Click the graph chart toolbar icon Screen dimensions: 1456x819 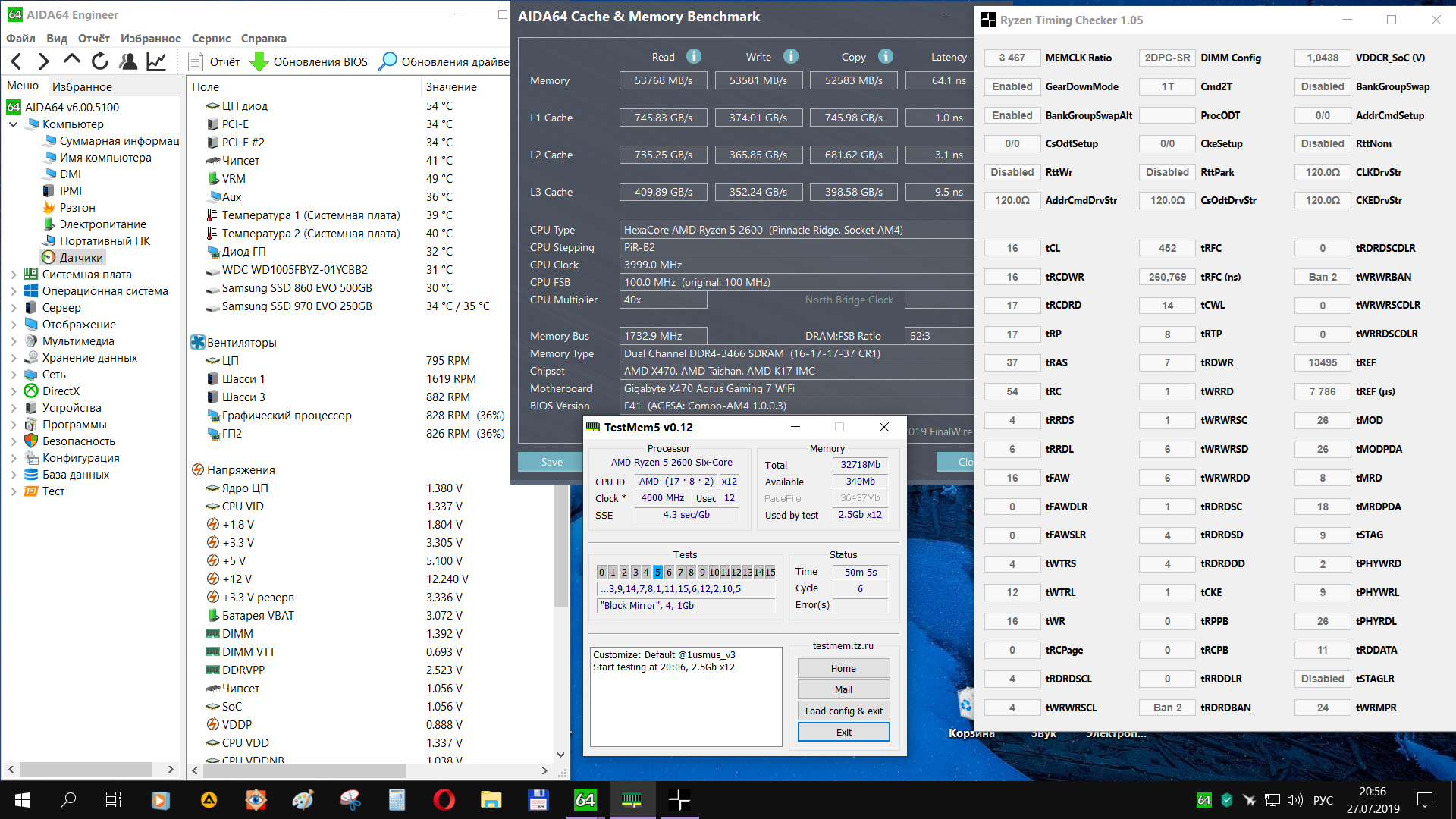point(156,61)
